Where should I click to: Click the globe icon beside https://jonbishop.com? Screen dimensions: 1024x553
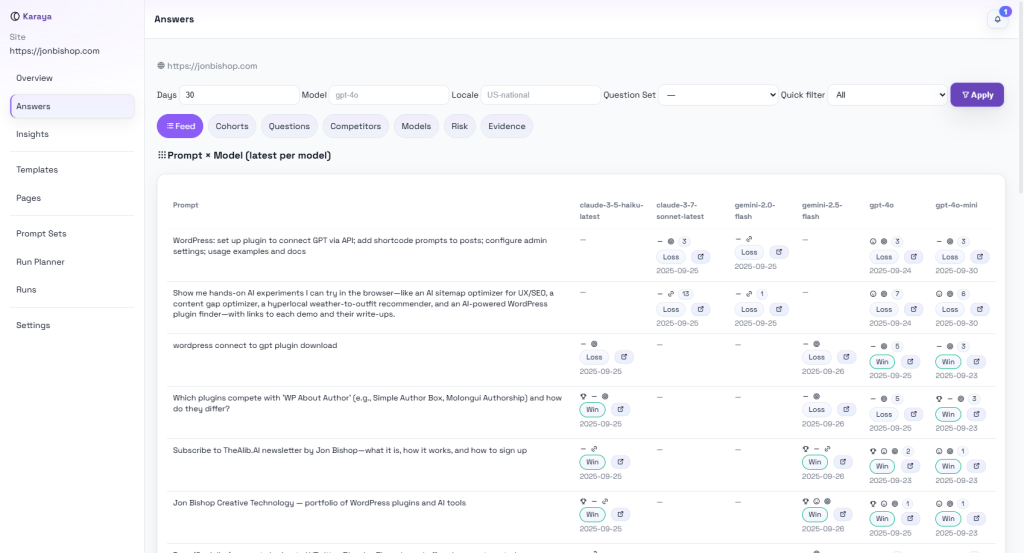[161, 66]
